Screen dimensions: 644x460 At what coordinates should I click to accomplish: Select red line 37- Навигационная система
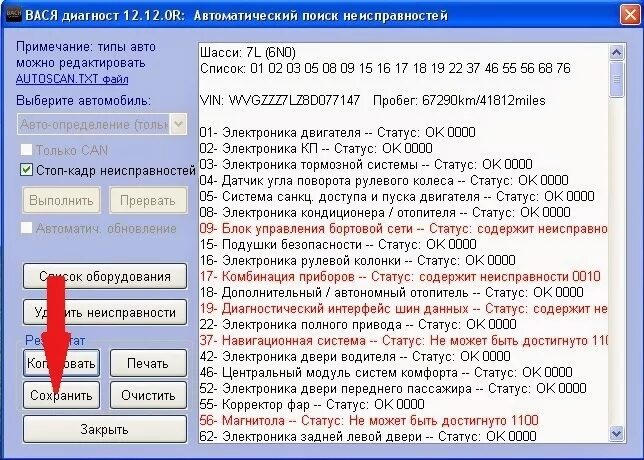[403, 340]
